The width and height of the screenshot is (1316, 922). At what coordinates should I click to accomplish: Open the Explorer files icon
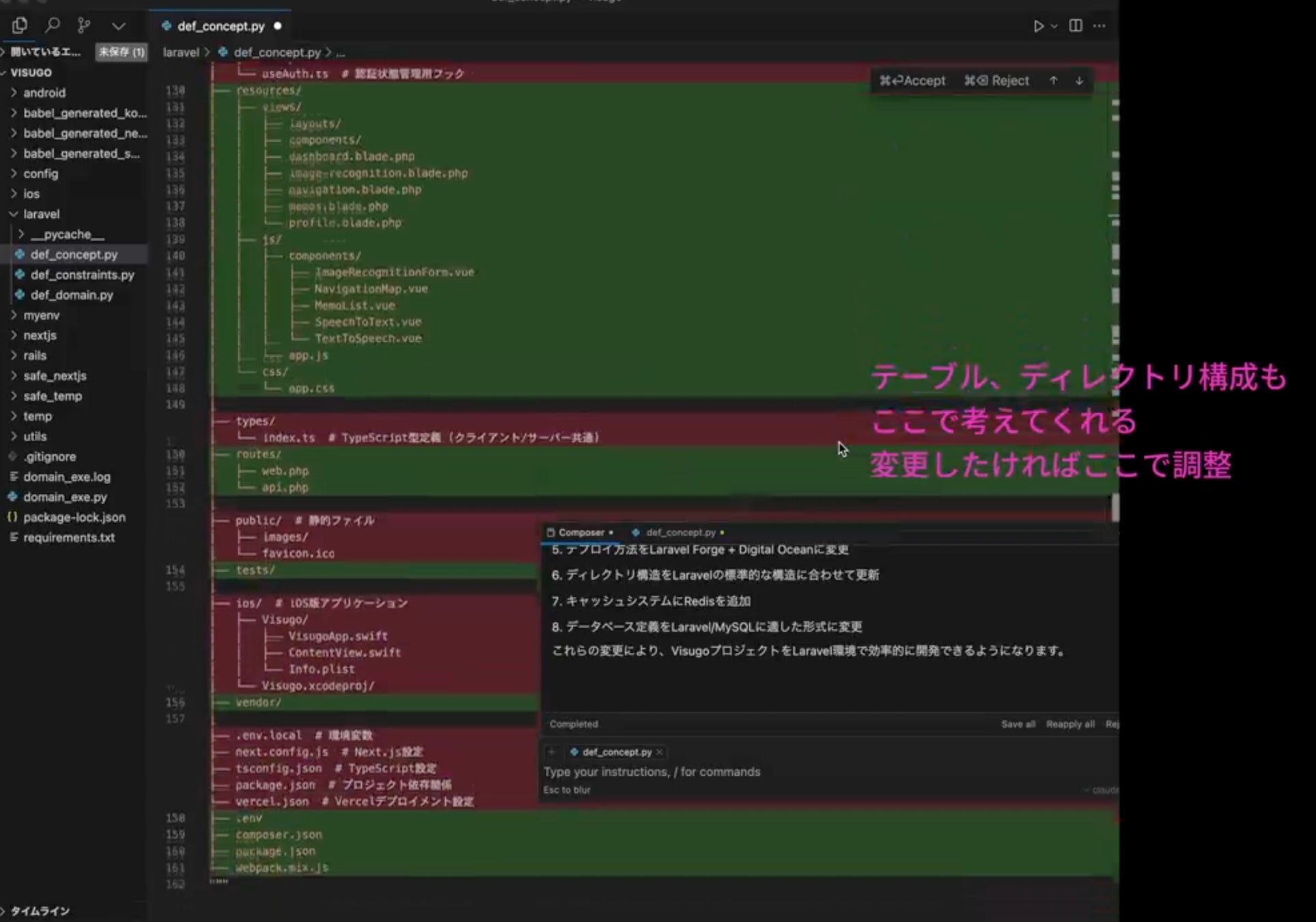click(20, 26)
